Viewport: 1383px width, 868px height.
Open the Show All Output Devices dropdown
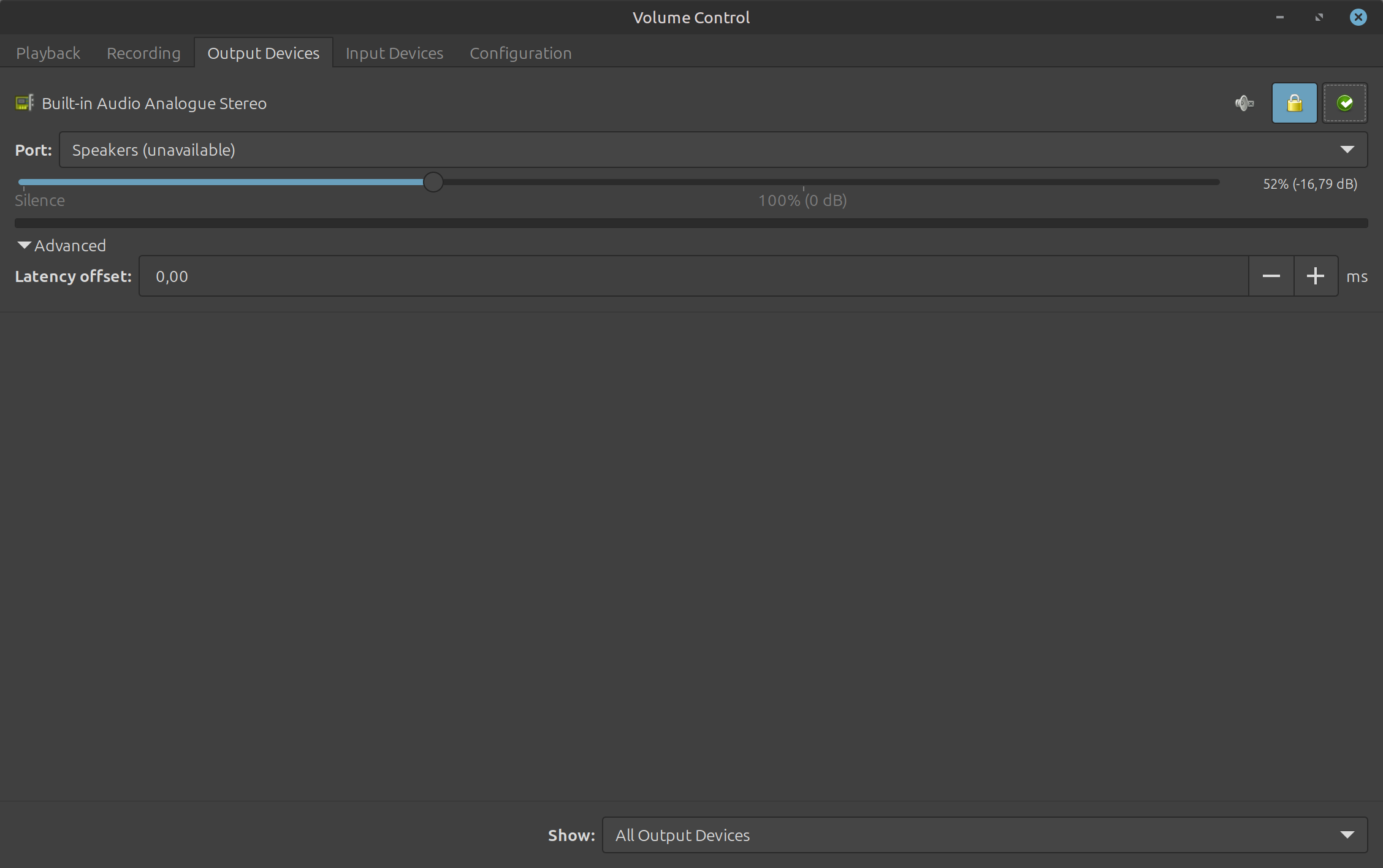[x=984, y=835]
